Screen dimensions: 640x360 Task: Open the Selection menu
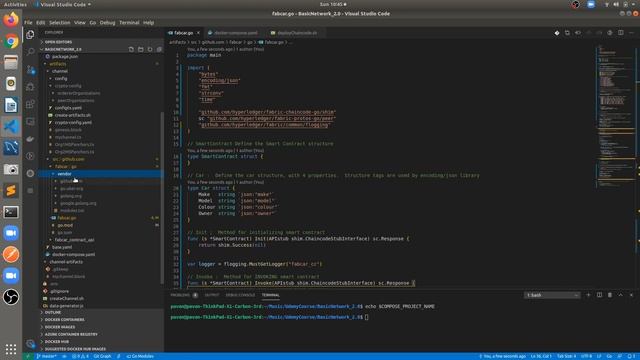coord(60,23)
